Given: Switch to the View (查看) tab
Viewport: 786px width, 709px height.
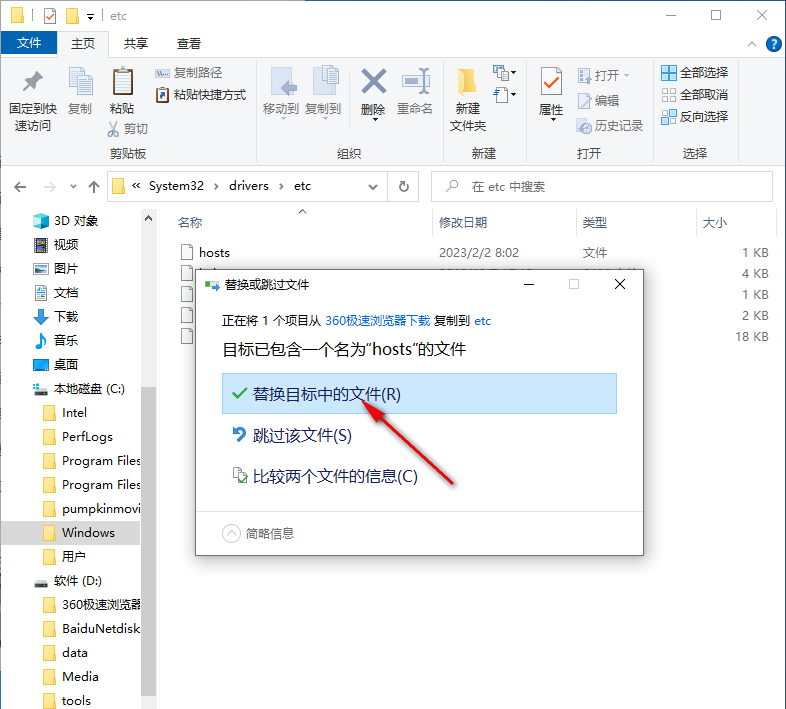Looking at the screenshot, I should 189,44.
